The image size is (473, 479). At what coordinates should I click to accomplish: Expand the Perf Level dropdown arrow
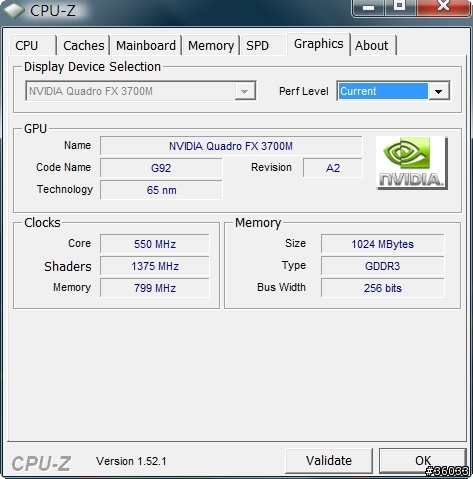438,91
